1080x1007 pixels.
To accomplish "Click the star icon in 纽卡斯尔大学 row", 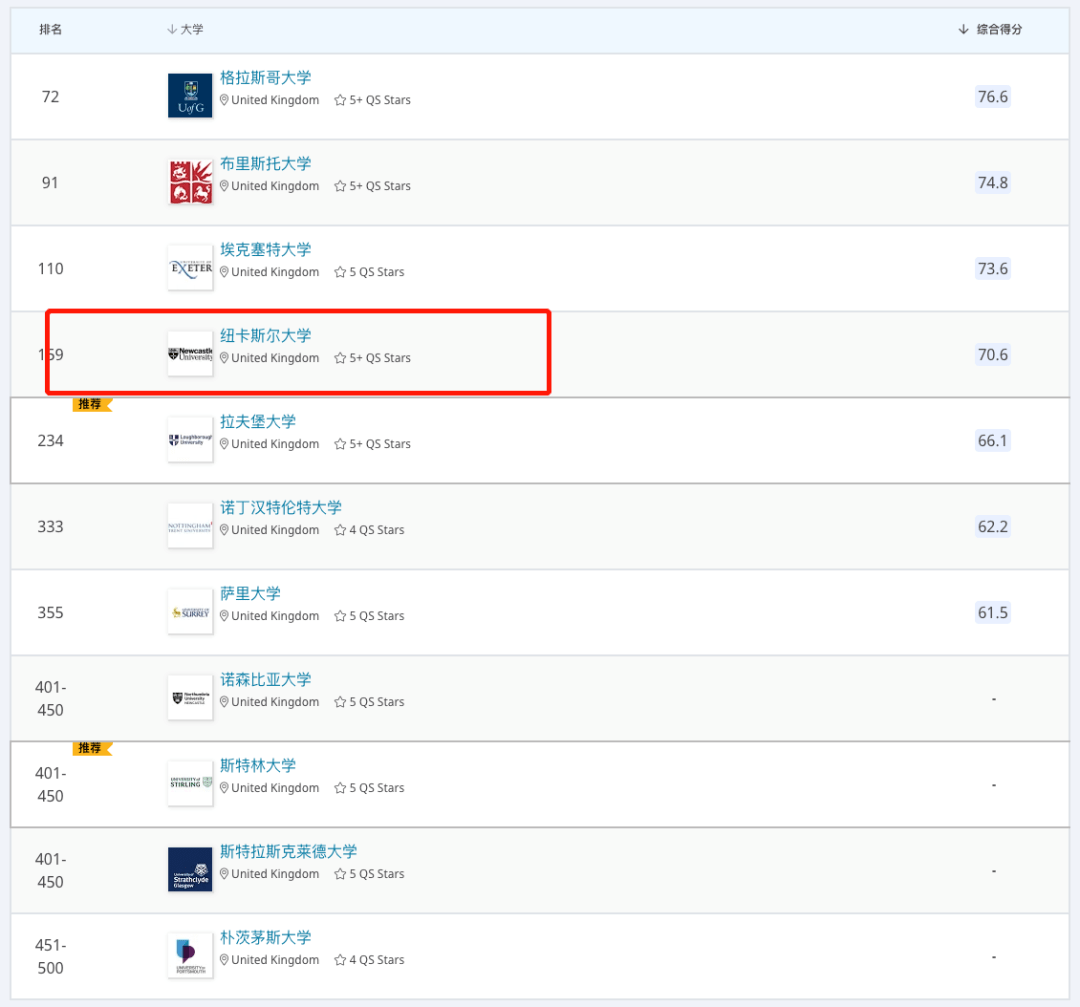I will [340, 358].
